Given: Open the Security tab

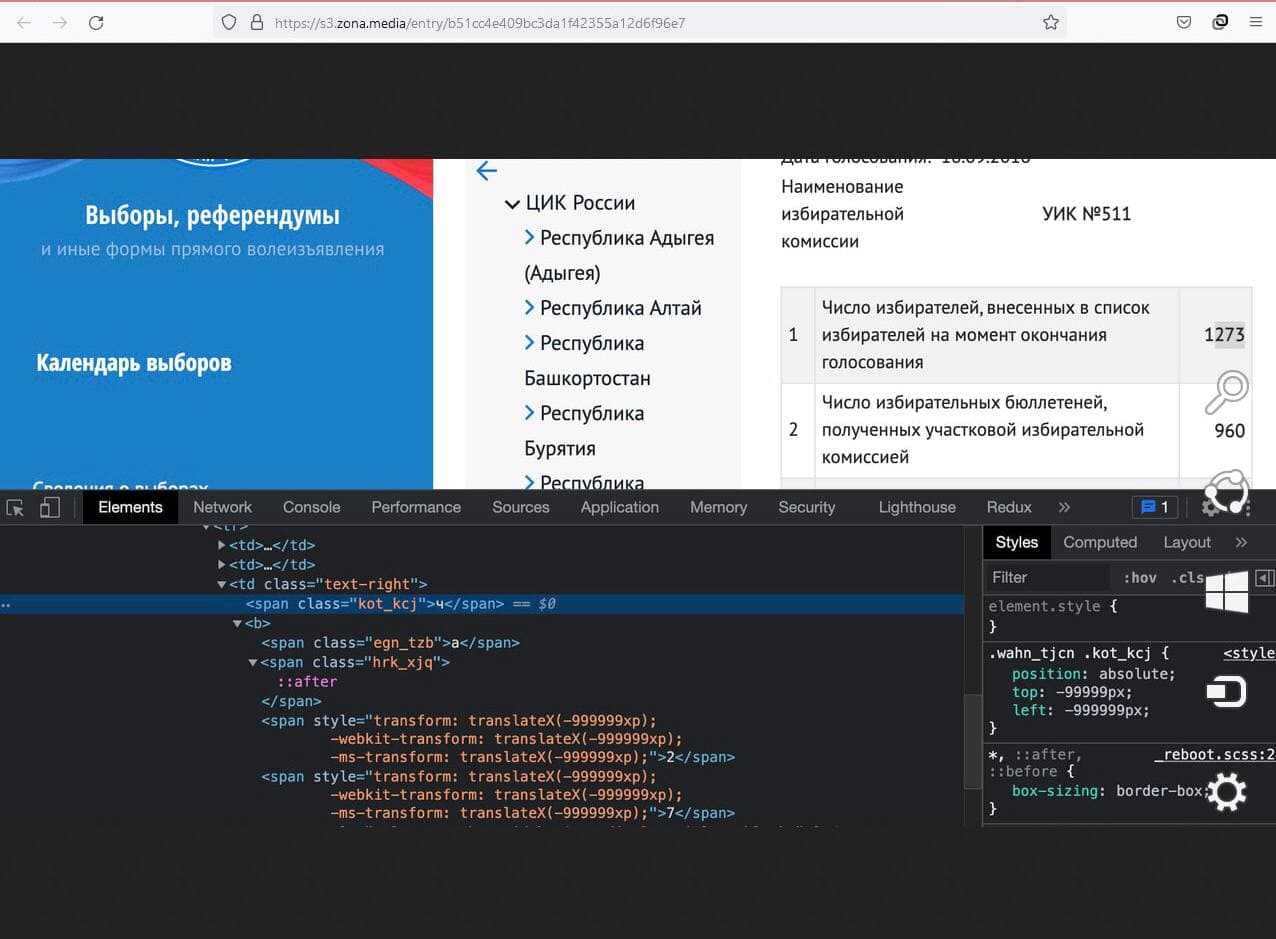Looking at the screenshot, I should pyautogui.click(x=806, y=507).
